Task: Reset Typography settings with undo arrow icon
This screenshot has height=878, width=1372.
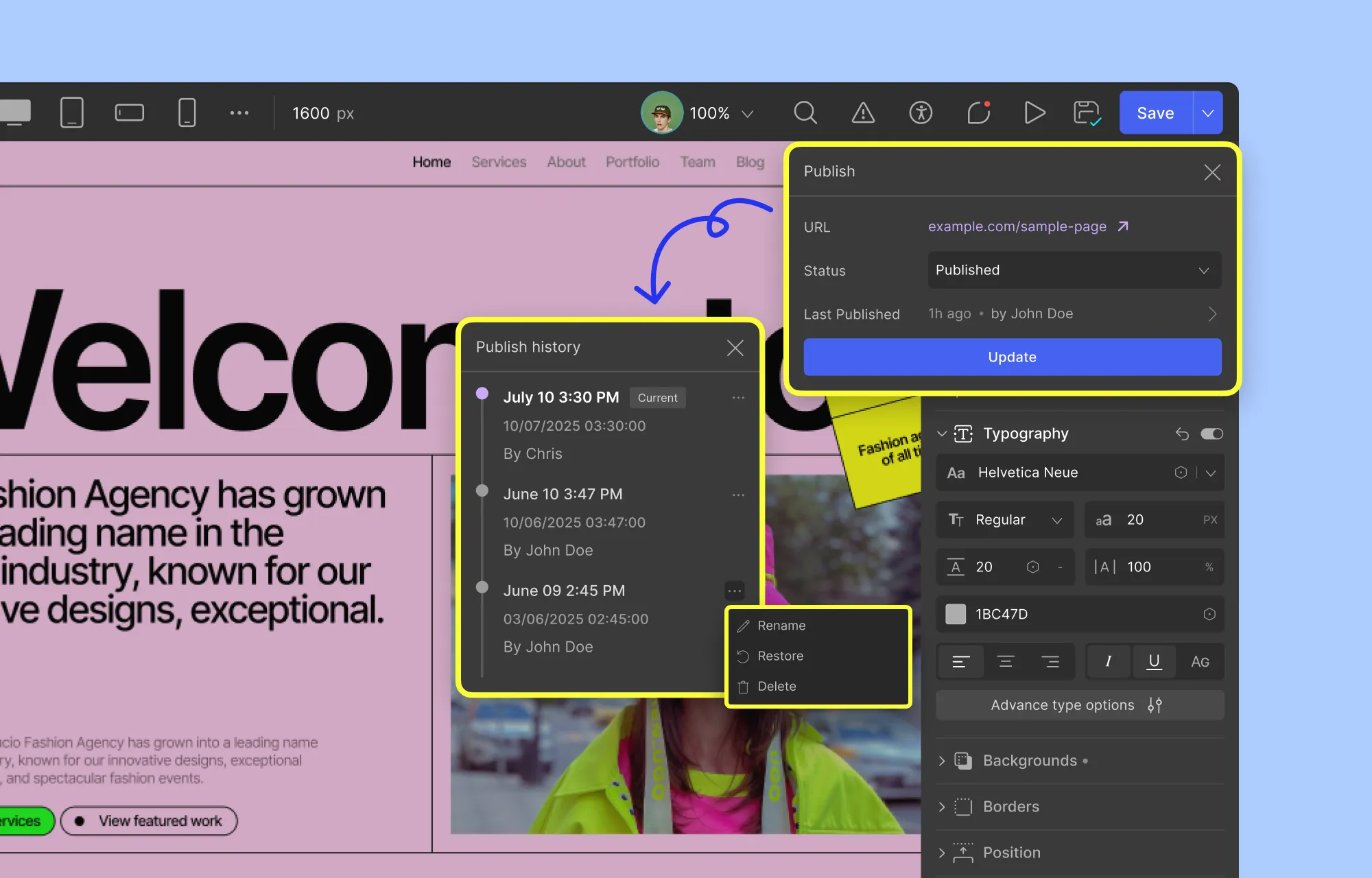Action: [x=1182, y=434]
